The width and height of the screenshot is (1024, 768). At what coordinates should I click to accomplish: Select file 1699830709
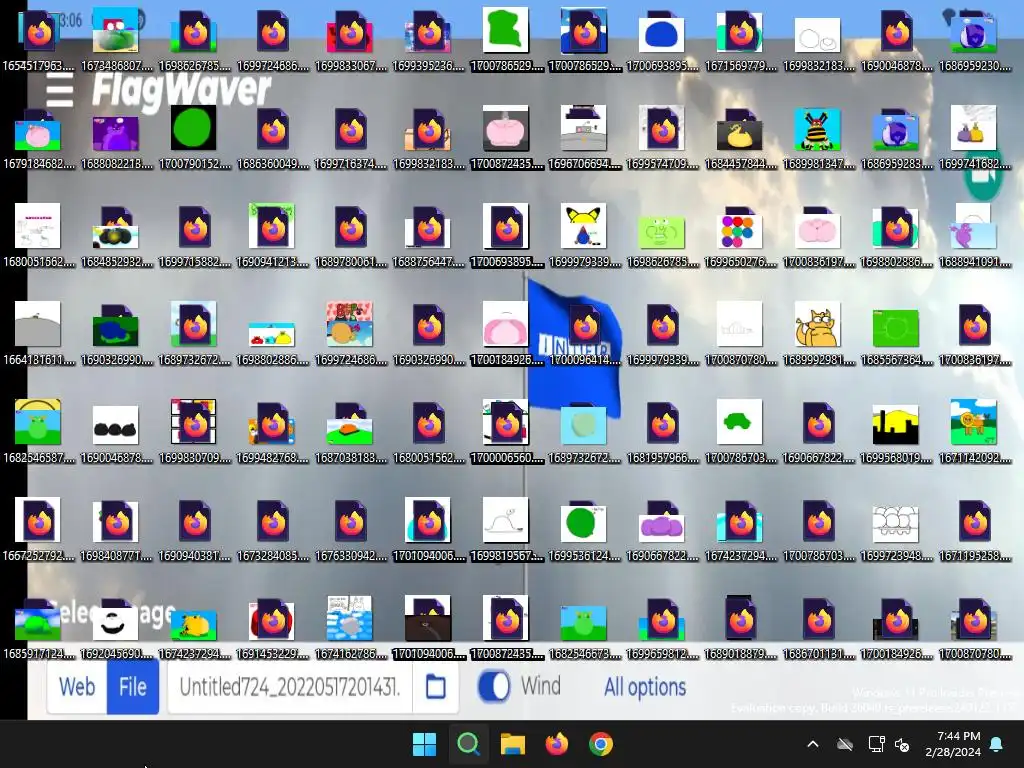(194, 431)
